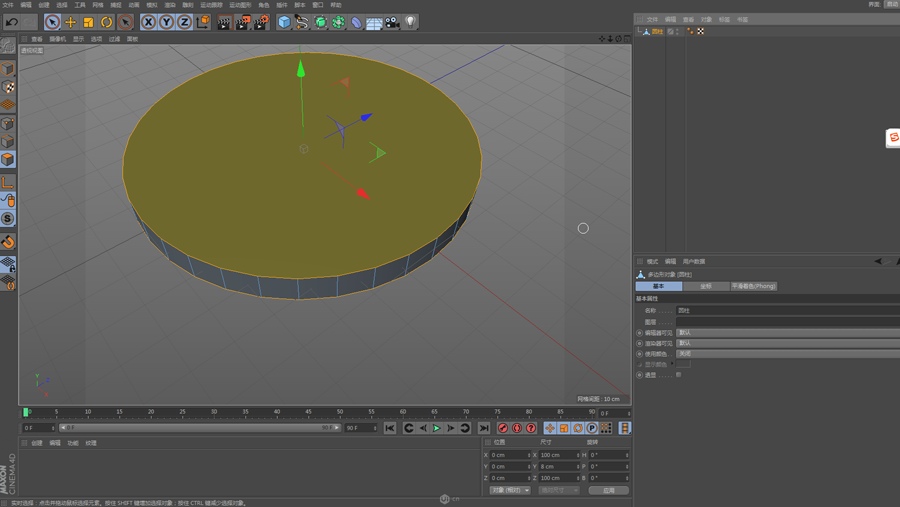The image size is (900, 507).
Task: Open the material manager 创建 menu
Action: click(x=37, y=443)
